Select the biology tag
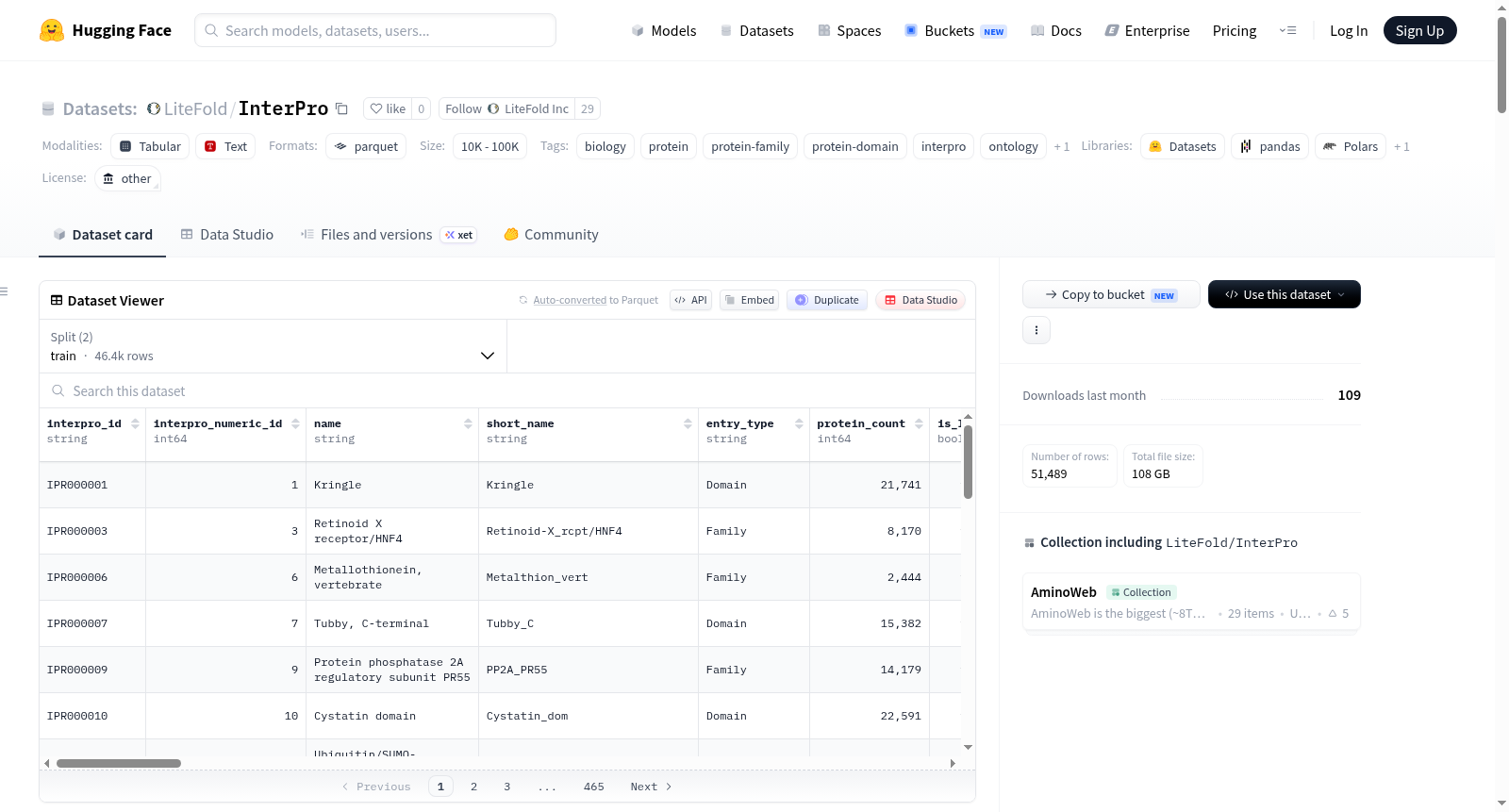 click(x=605, y=147)
